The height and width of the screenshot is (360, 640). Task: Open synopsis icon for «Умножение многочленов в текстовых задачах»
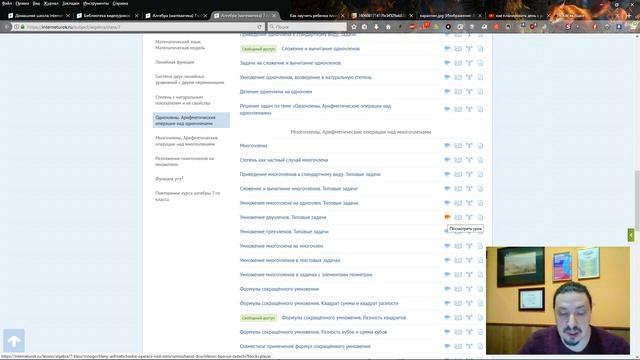point(458,260)
